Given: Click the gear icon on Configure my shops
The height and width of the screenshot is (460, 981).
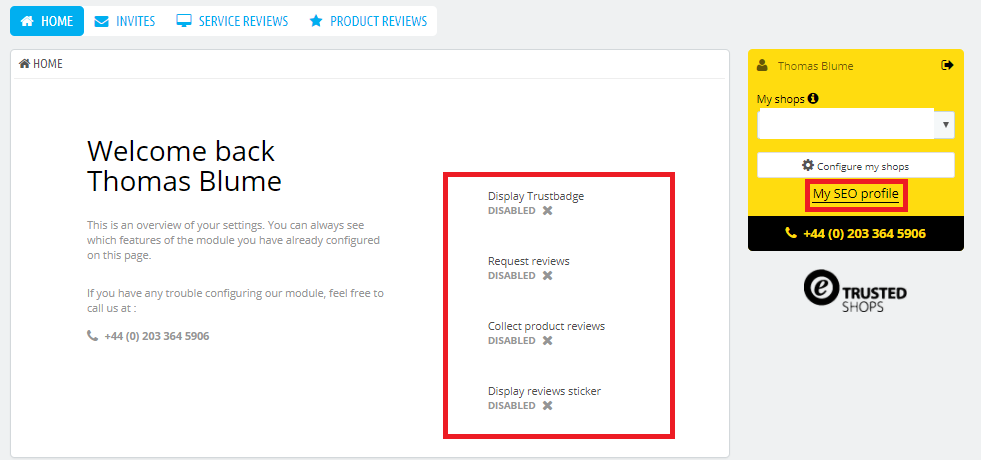Looking at the screenshot, I should click(x=808, y=165).
